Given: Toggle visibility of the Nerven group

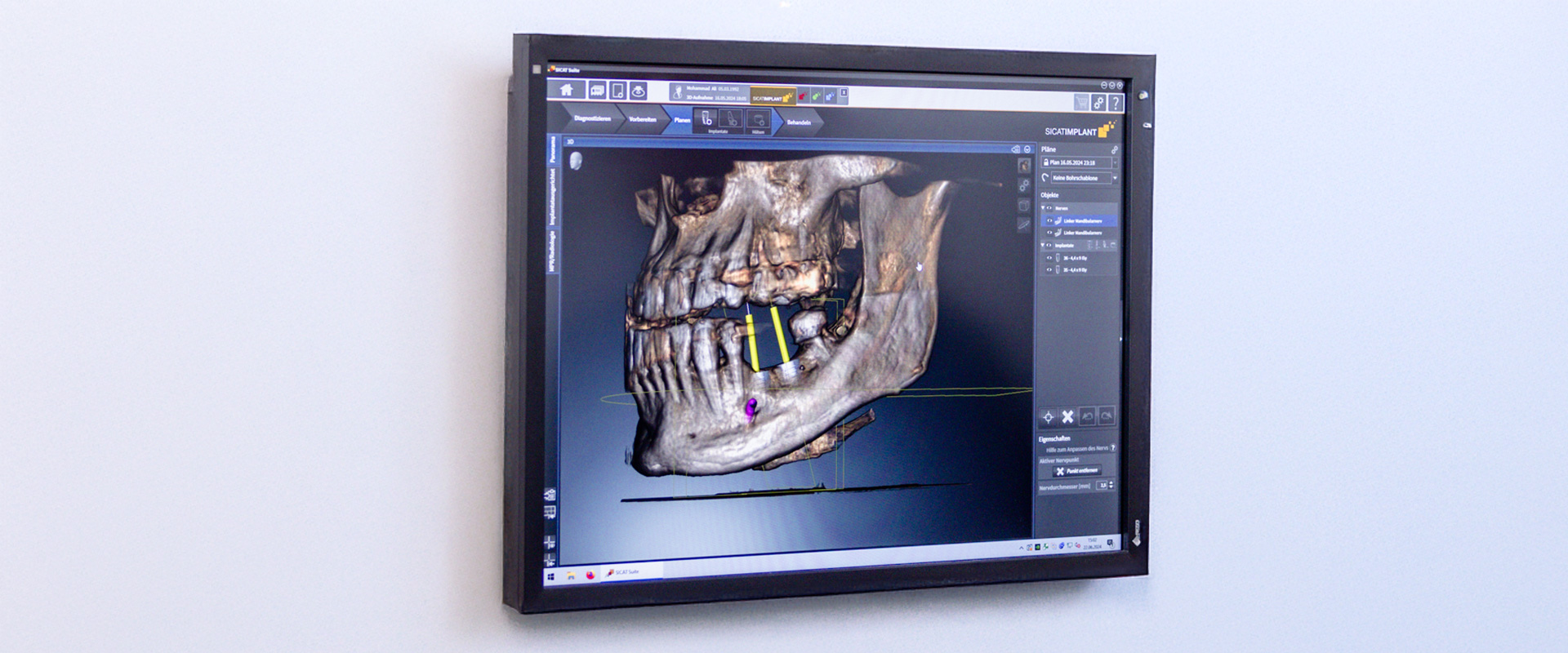Looking at the screenshot, I should pos(1049,208).
